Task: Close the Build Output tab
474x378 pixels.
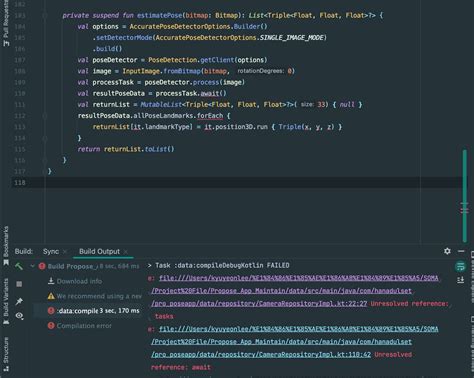Action: coord(125,251)
